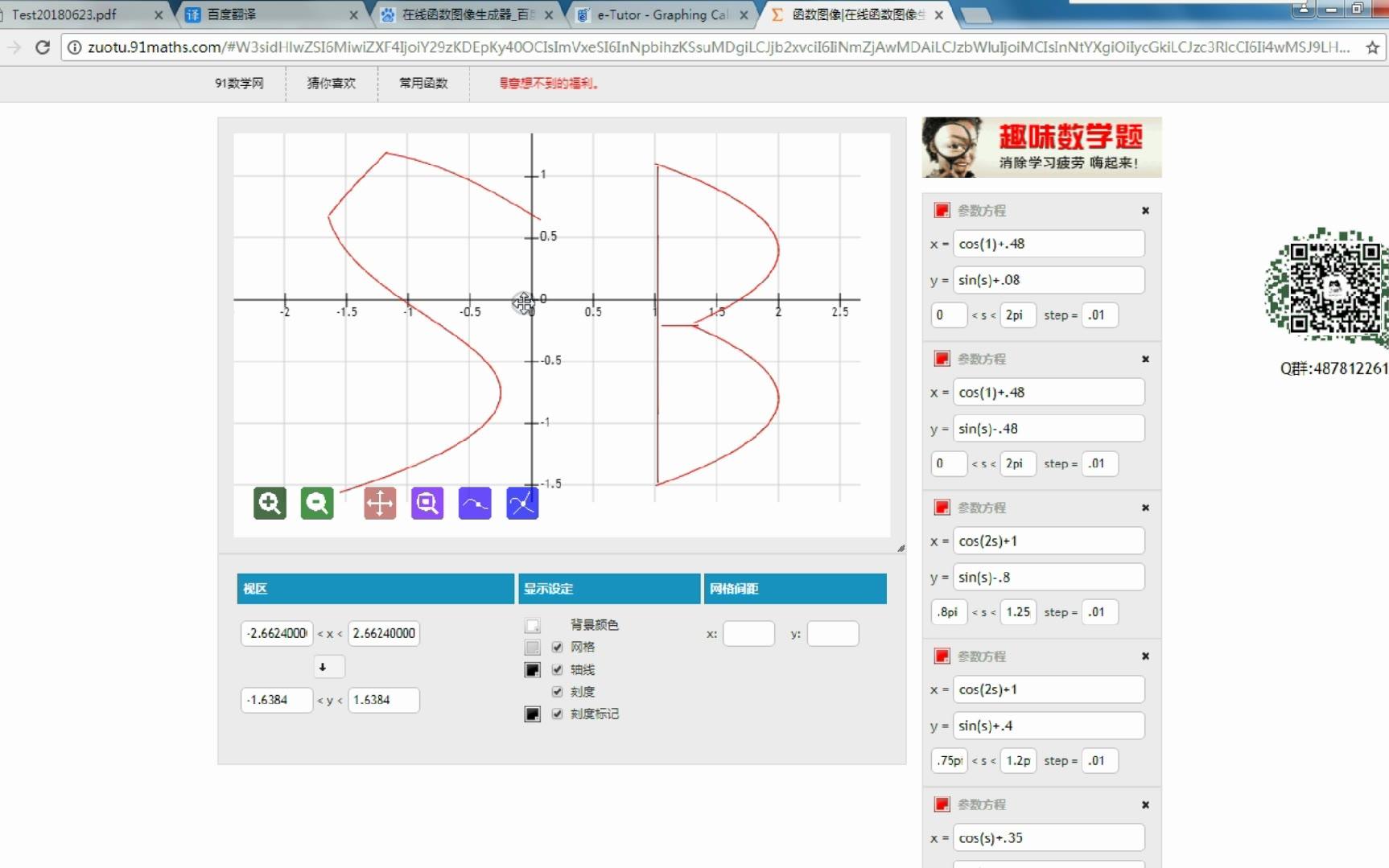Delete the parametric equation with y = sin(s)-.8
1389x868 pixels.
(x=1145, y=508)
